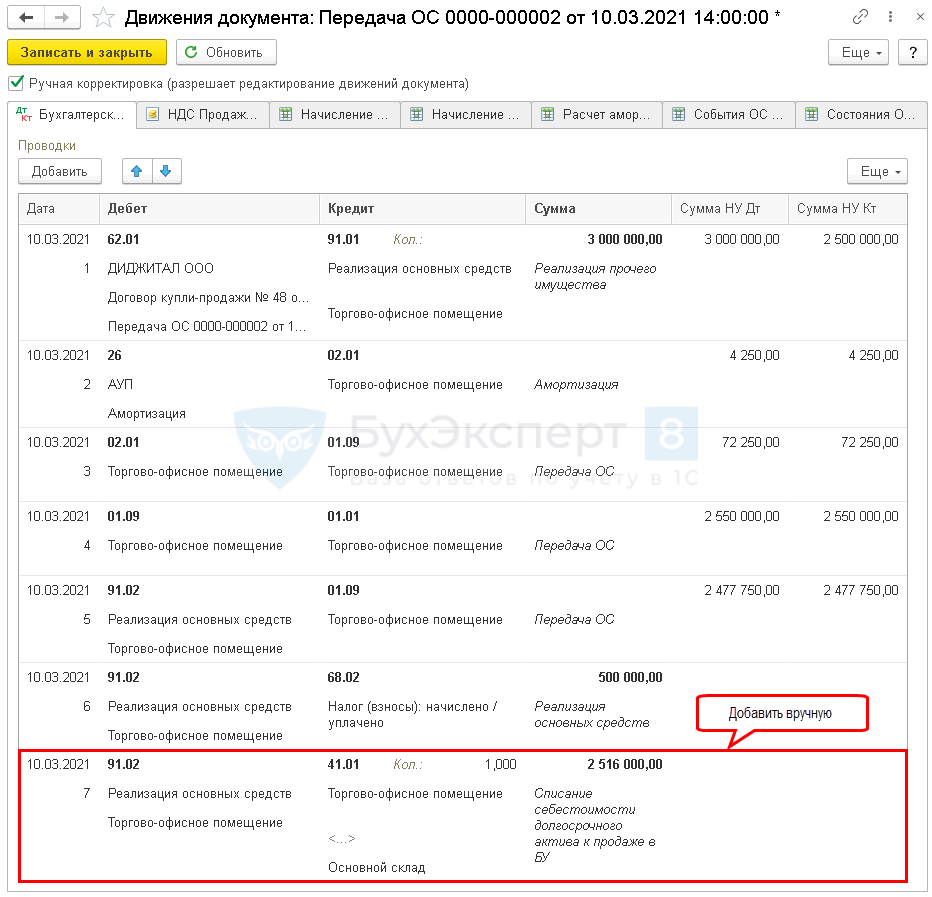
Task: Open Расчет амортизации tab
Action: click(x=597, y=115)
